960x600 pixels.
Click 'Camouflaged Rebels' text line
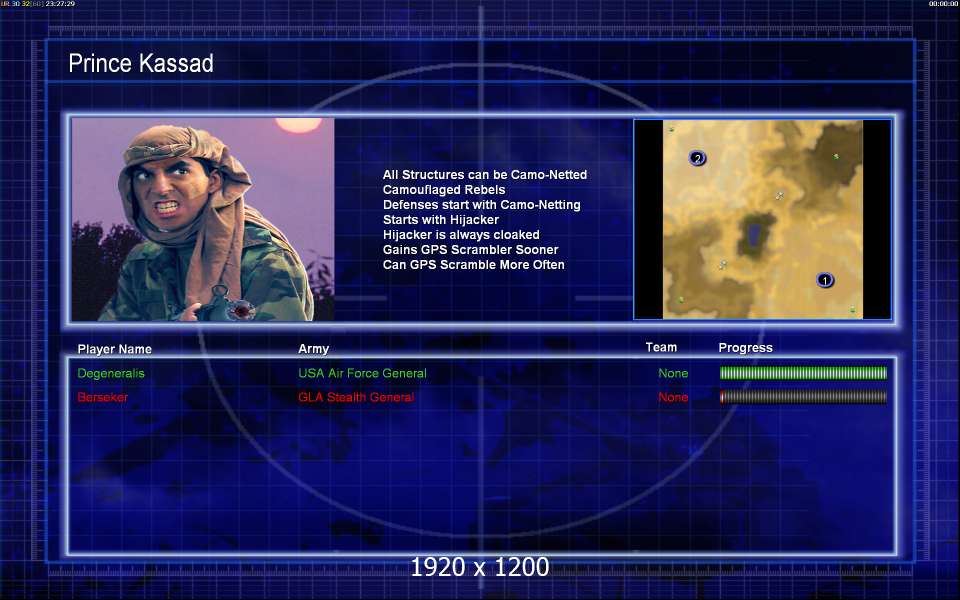click(x=444, y=190)
